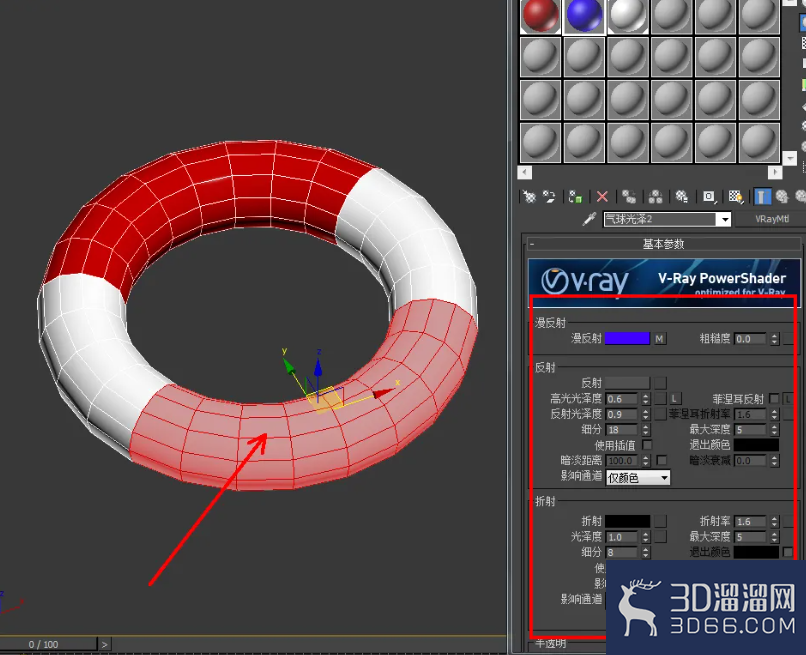The height and width of the screenshot is (655, 806).
Task: Click the blue 漫反射 color swatch
Action: tap(627, 338)
